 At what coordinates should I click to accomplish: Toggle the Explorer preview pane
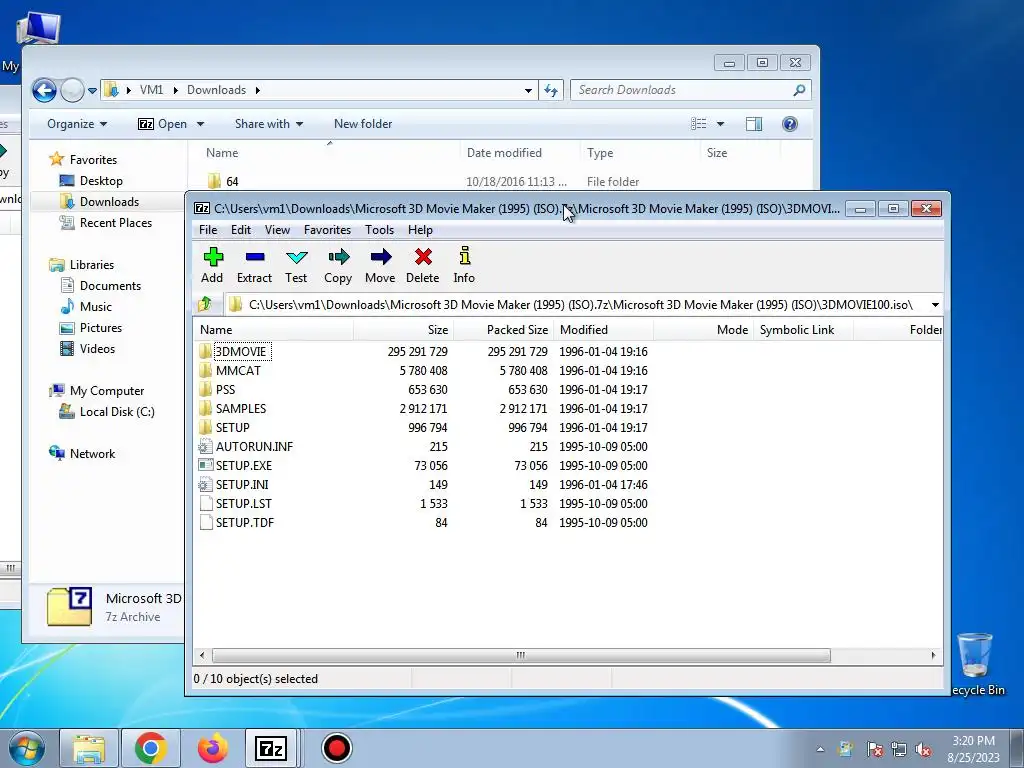coord(754,124)
